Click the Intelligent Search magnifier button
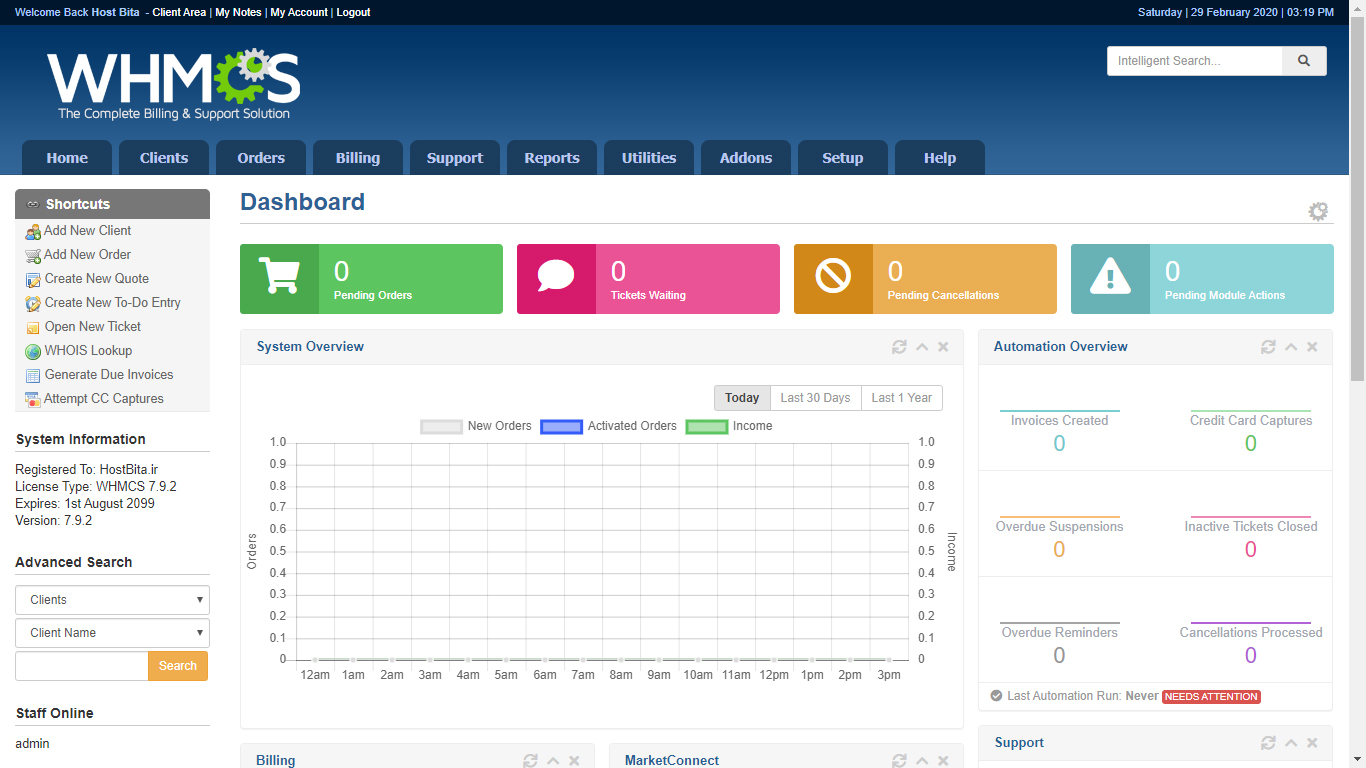 click(1304, 61)
